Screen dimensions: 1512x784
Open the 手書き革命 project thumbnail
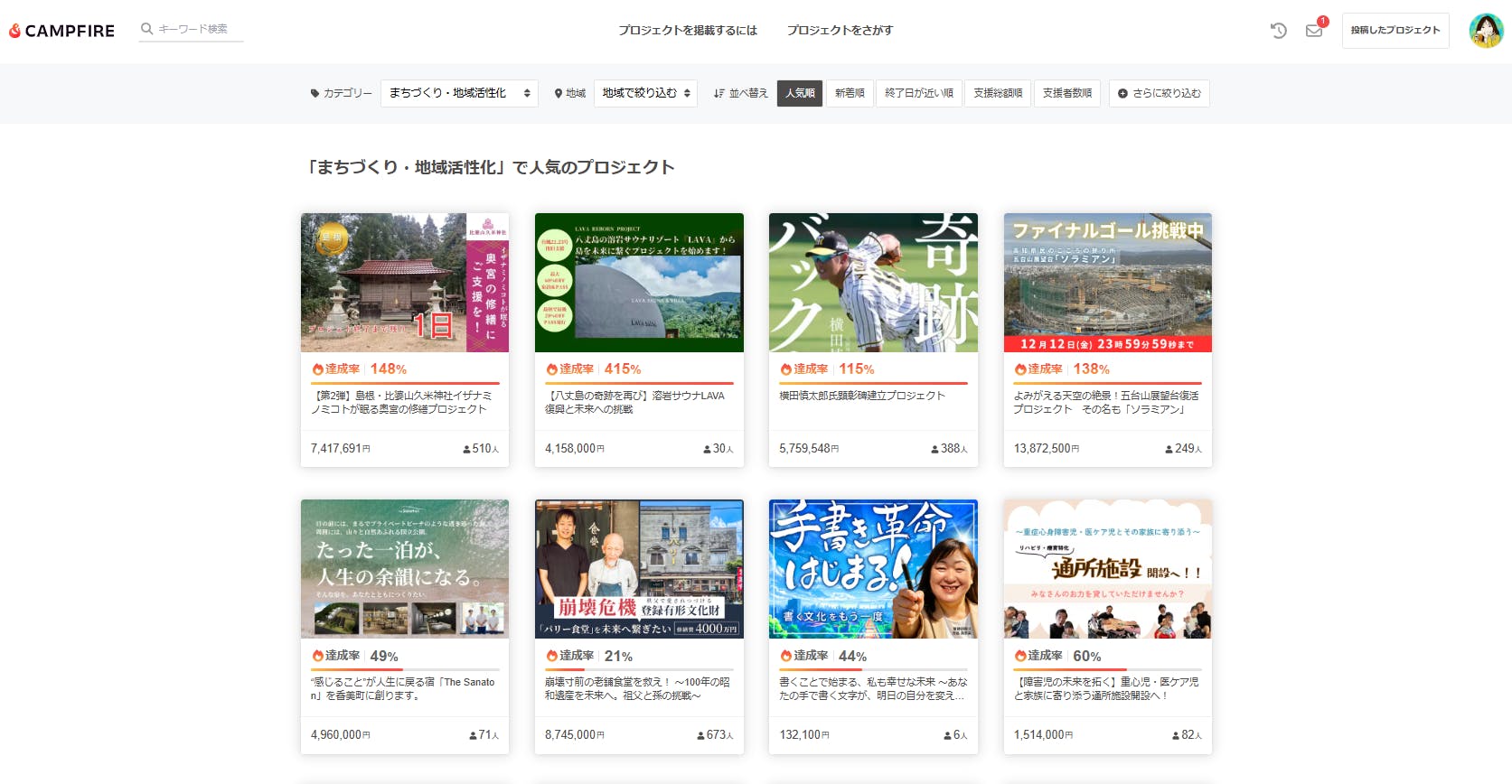(873, 569)
